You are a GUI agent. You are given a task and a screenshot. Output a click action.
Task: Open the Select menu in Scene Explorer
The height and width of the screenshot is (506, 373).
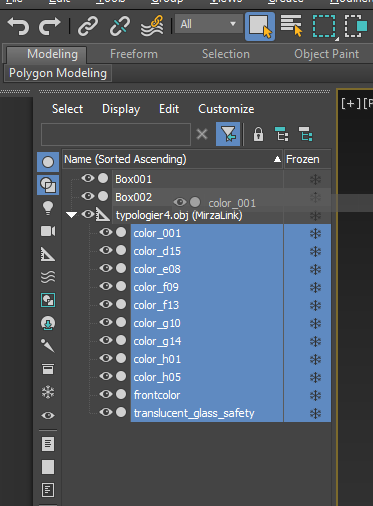(x=67, y=109)
